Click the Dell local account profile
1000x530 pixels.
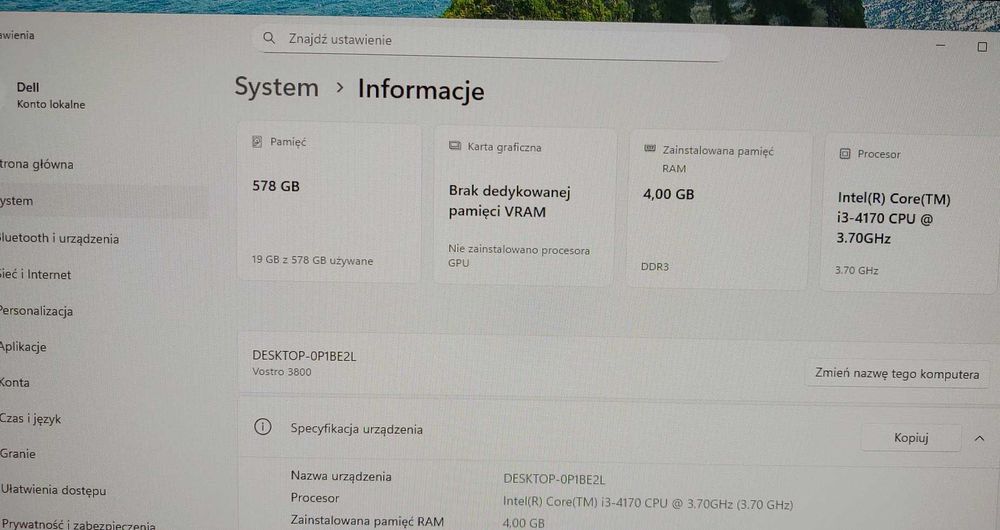50,95
